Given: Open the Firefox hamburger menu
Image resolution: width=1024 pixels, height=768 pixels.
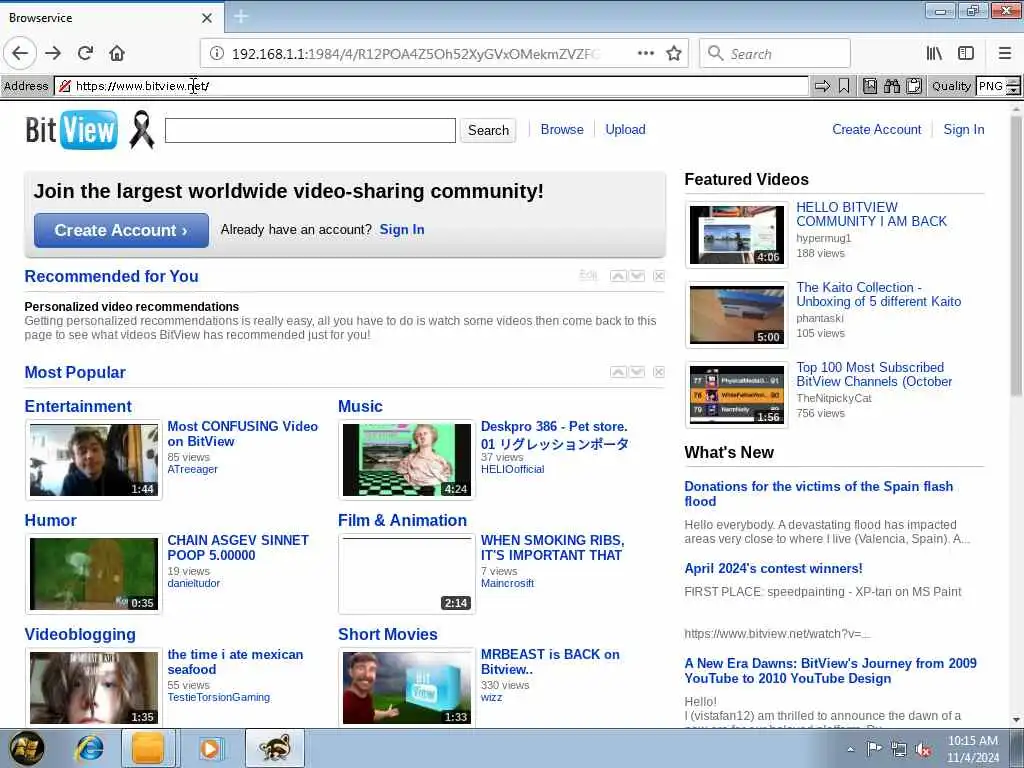Looking at the screenshot, I should click(1005, 54).
